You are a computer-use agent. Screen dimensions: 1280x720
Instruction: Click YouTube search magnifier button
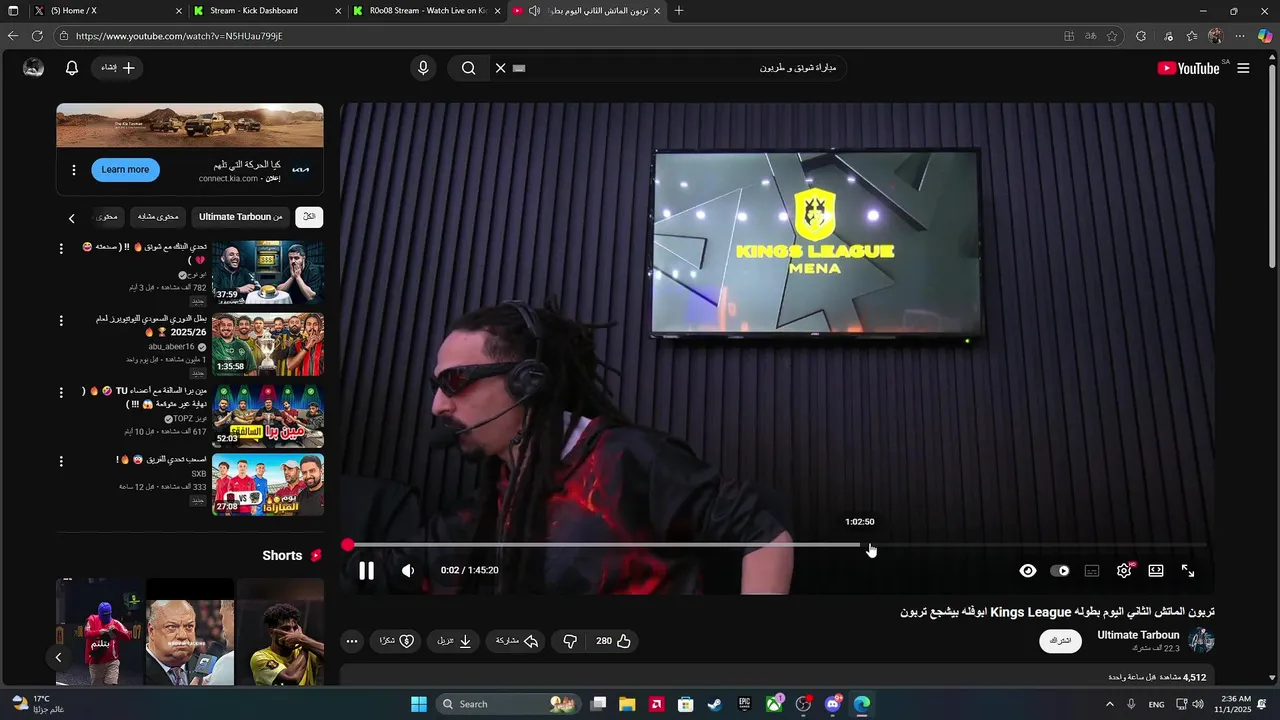tap(468, 68)
